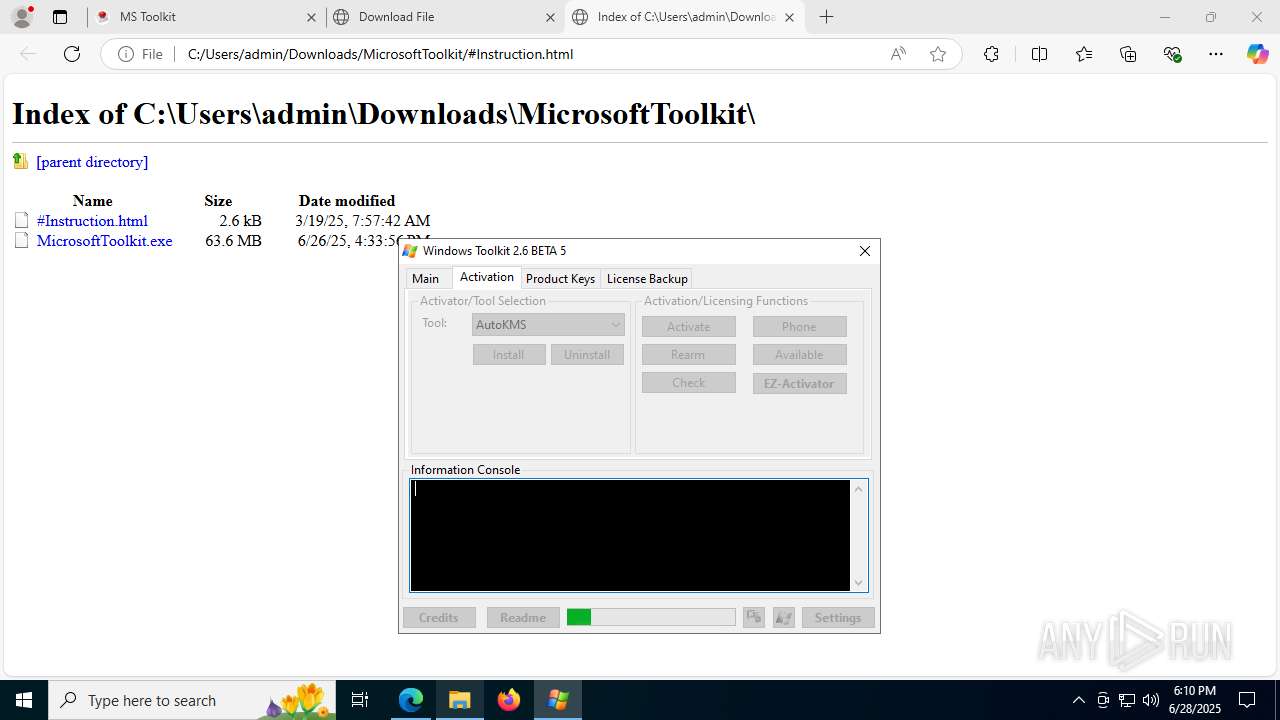The image size is (1280, 720).
Task: Click the Phone activation button
Action: 799,327
